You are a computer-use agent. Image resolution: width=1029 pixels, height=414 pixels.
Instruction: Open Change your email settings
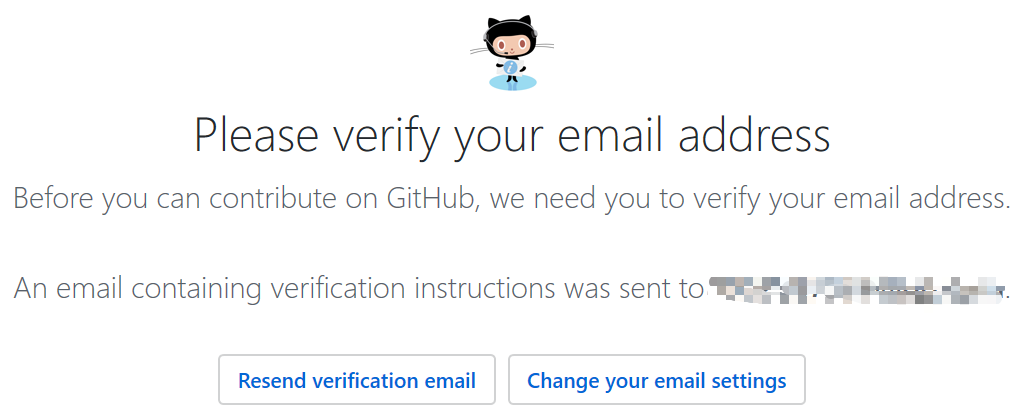click(656, 381)
